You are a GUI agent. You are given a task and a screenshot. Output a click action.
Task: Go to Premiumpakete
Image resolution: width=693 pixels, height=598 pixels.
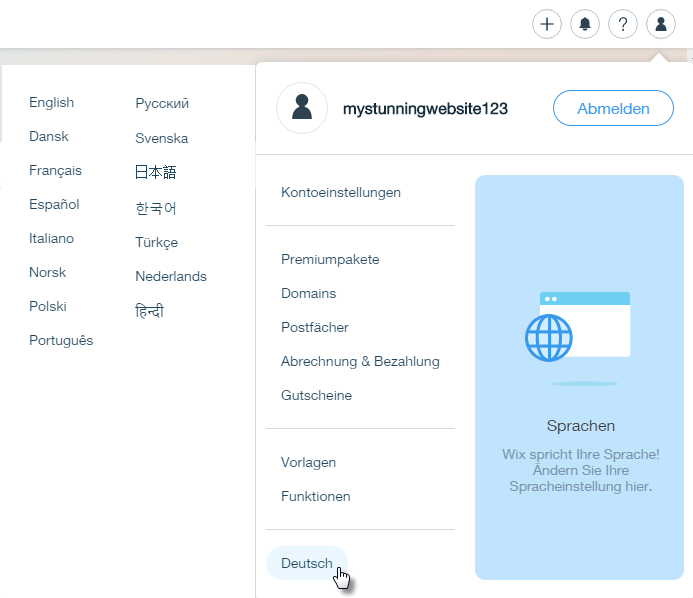pyautogui.click(x=330, y=259)
